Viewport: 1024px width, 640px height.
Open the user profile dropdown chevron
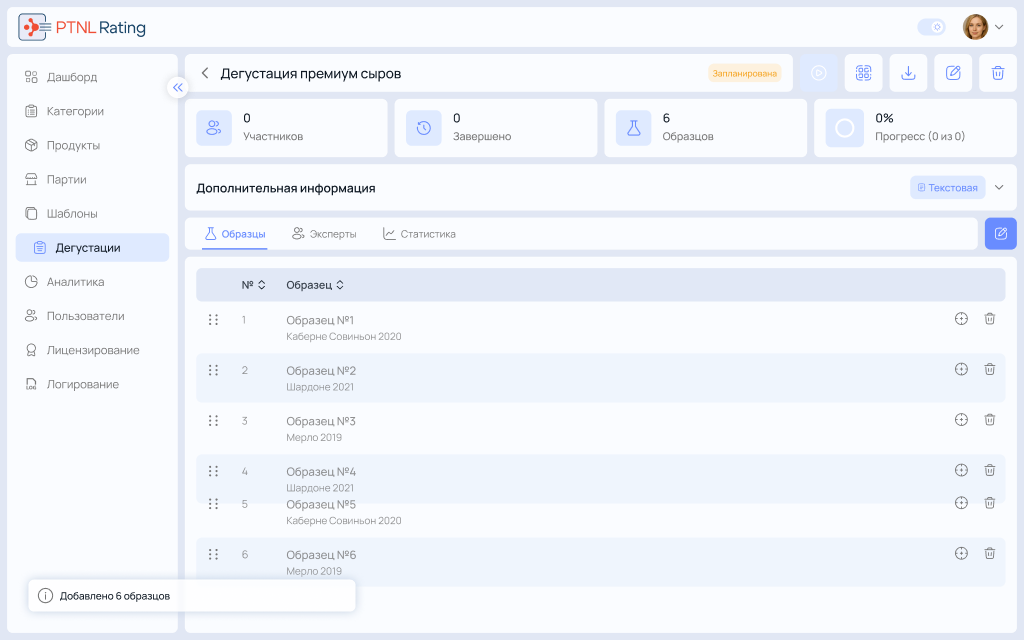click(999, 27)
